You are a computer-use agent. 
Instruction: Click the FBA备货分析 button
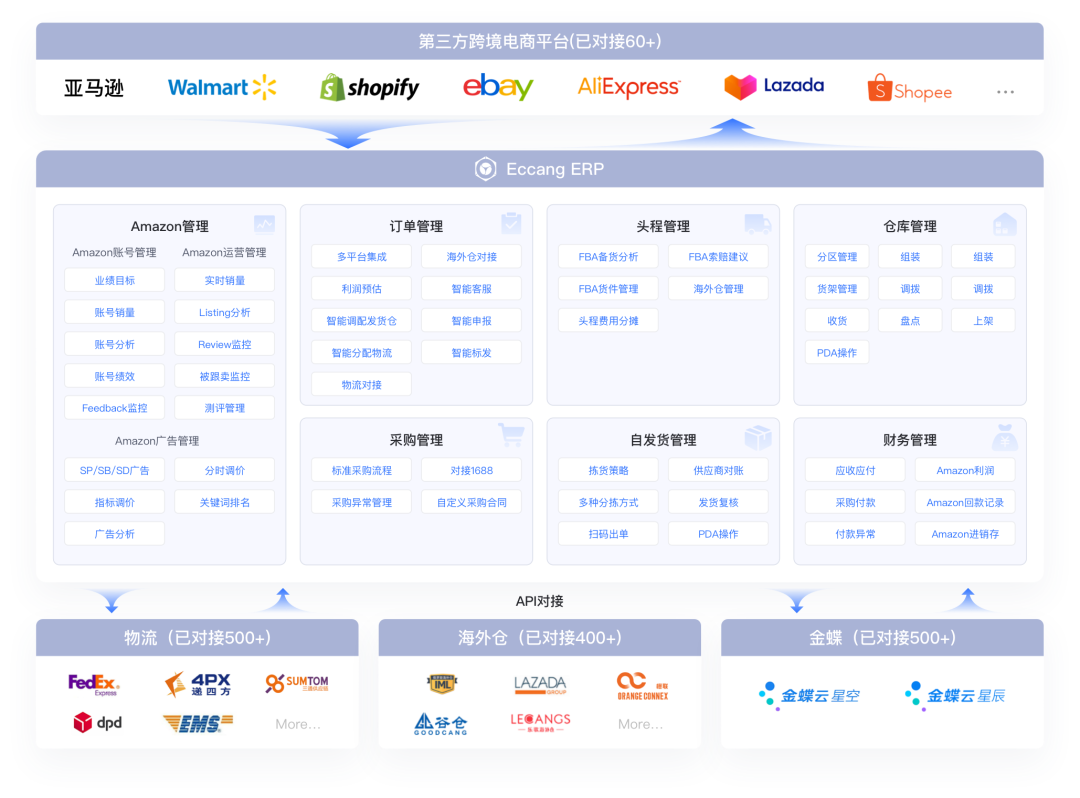click(608, 257)
